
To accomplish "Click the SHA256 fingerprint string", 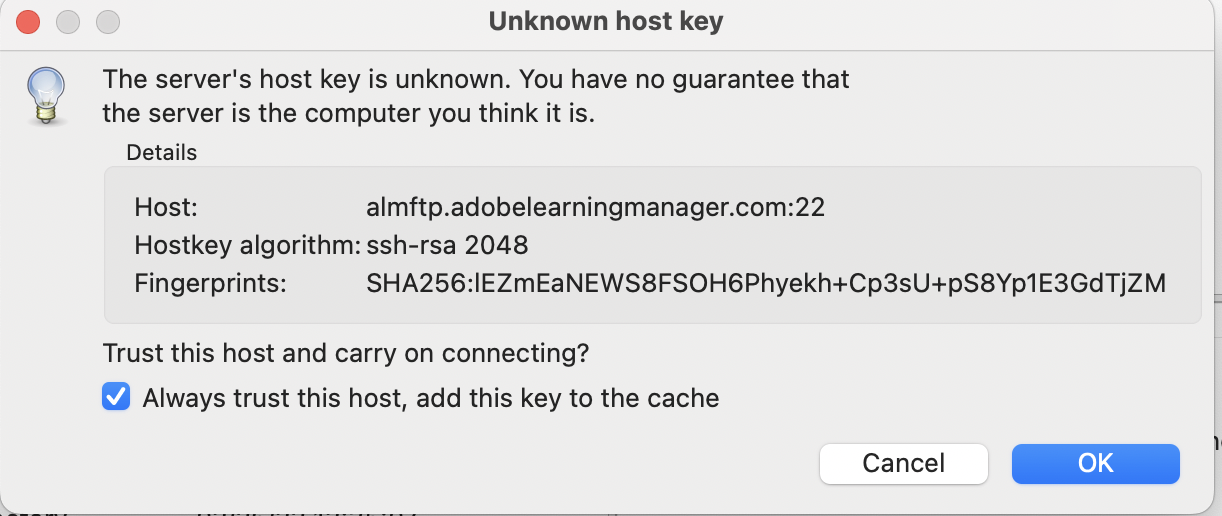I will (766, 283).
